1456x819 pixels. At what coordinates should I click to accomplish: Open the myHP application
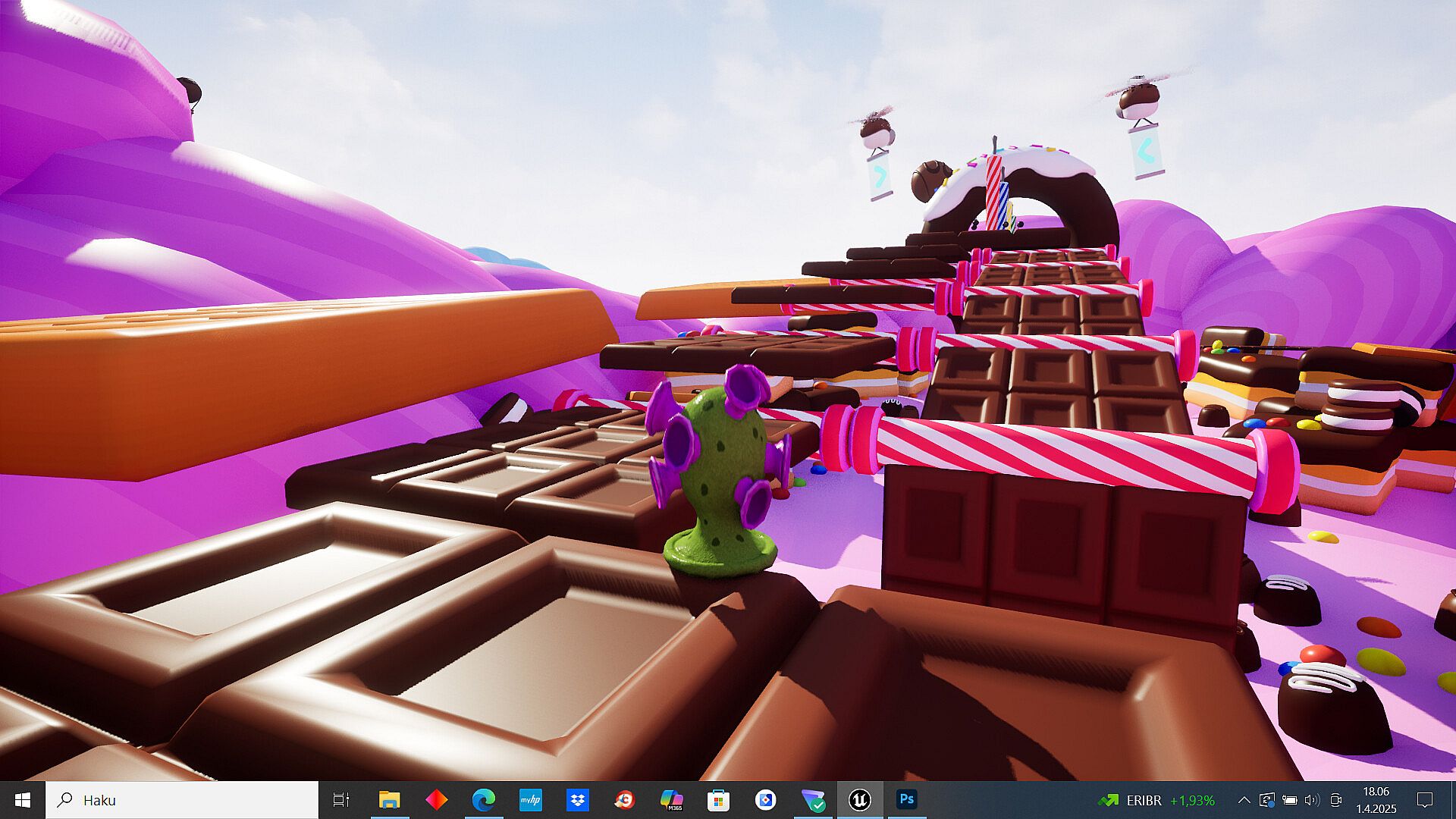pos(530,800)
